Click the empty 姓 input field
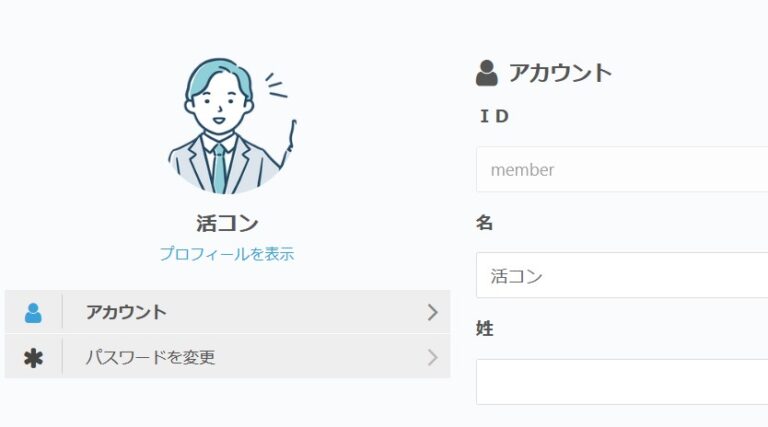The image size is (768, 427). pos(622,381)
